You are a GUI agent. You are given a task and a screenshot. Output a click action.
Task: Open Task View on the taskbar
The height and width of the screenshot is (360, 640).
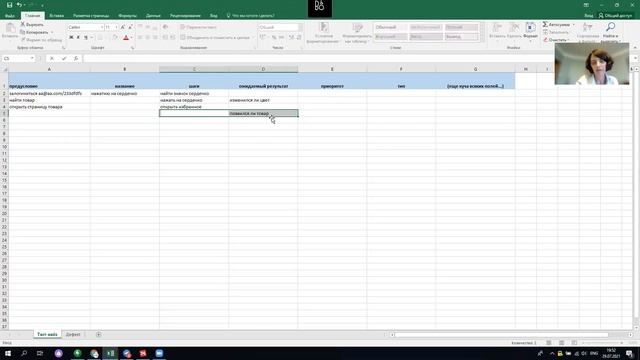[x=40, y=353]
